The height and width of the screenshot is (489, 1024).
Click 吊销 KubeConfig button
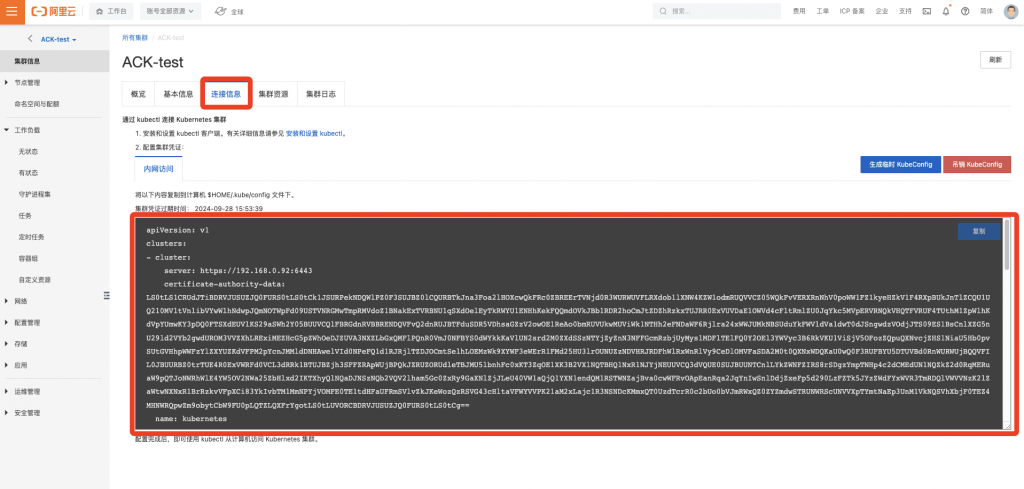pos(977,165)
